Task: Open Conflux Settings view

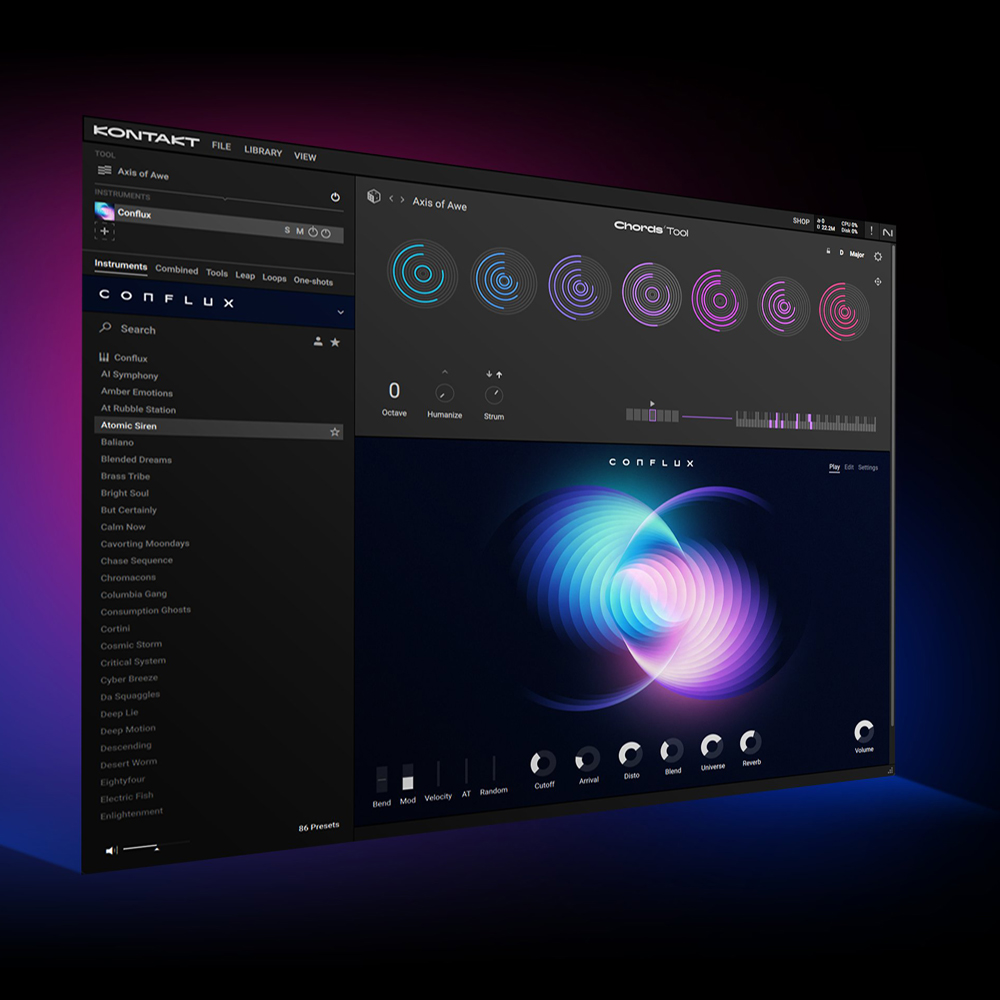Action: point(867,467)
